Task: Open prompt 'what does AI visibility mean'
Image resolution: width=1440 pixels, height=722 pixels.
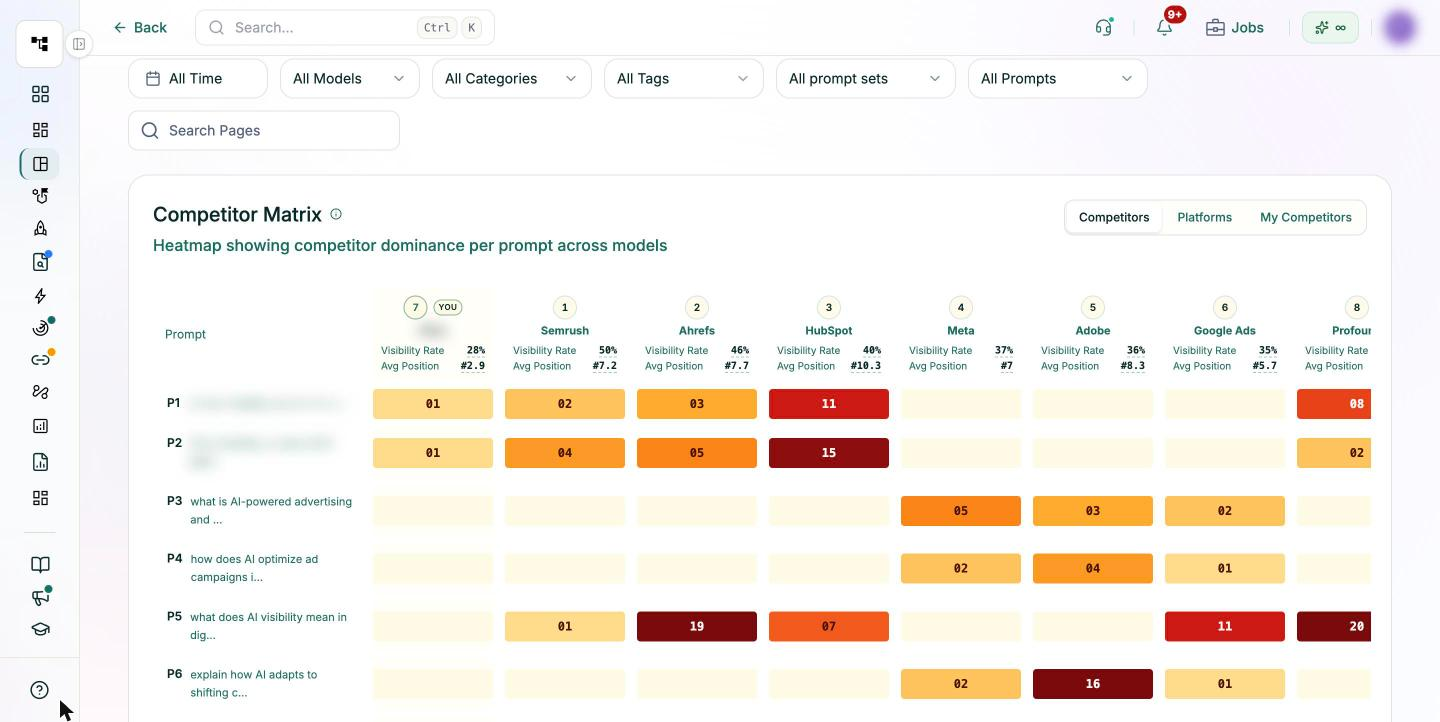Action: [268, 626]
